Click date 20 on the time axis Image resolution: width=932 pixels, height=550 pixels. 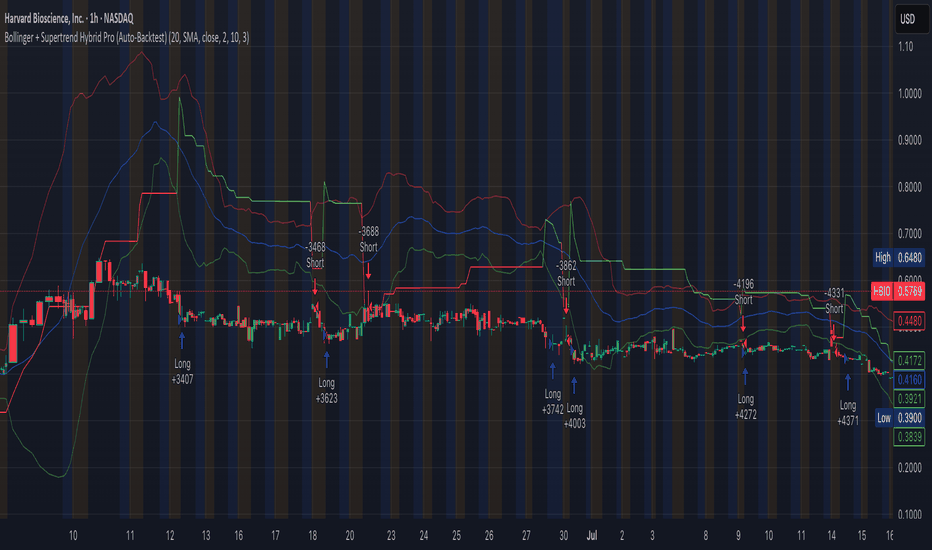click(350, 536)
